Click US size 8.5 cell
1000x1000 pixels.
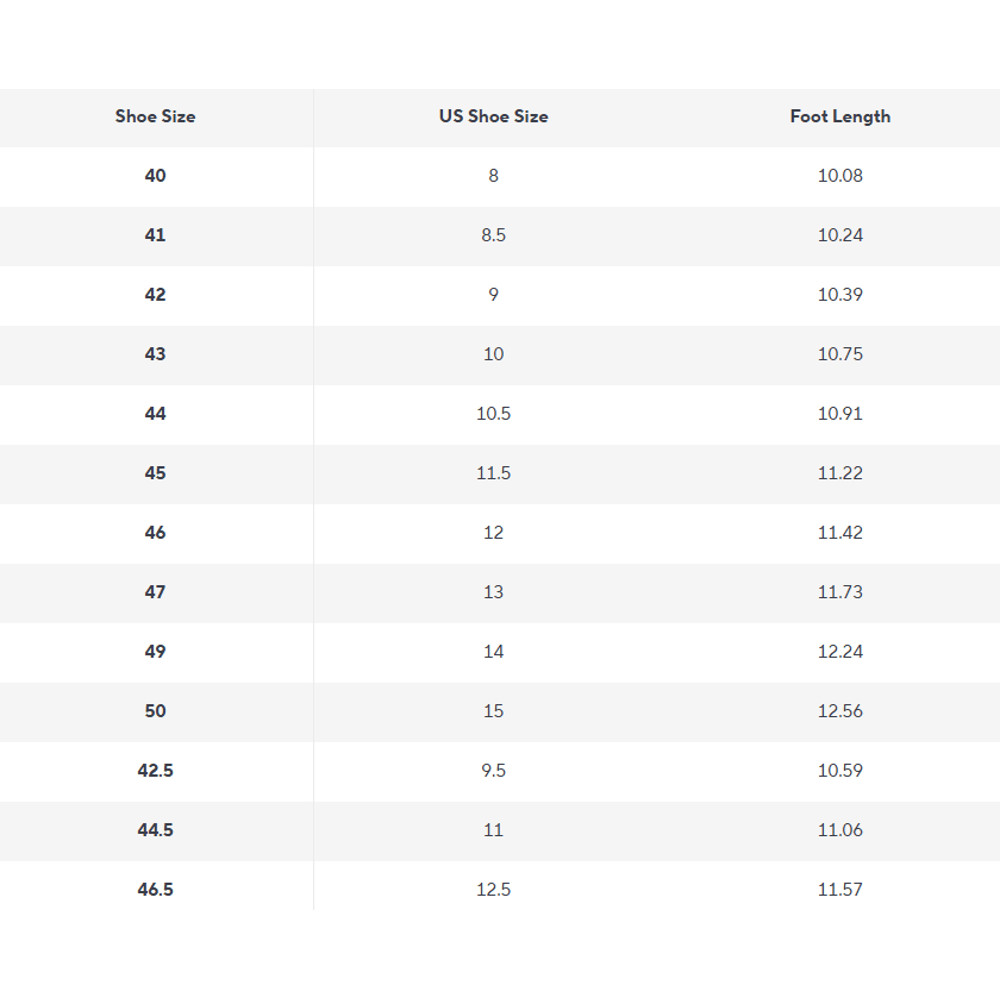tap(493, 235)
